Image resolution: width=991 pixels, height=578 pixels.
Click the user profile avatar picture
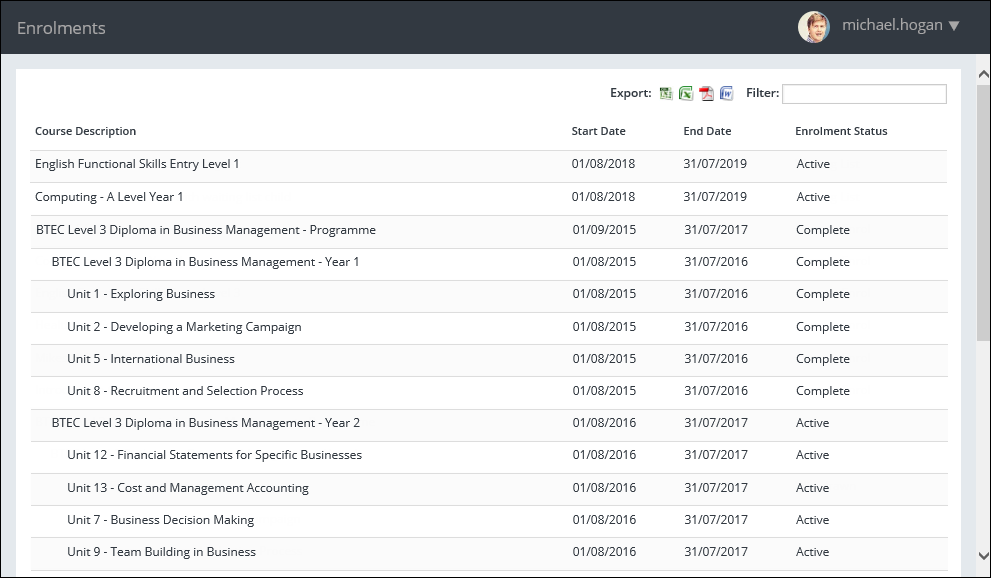click(x=813, y=27)
